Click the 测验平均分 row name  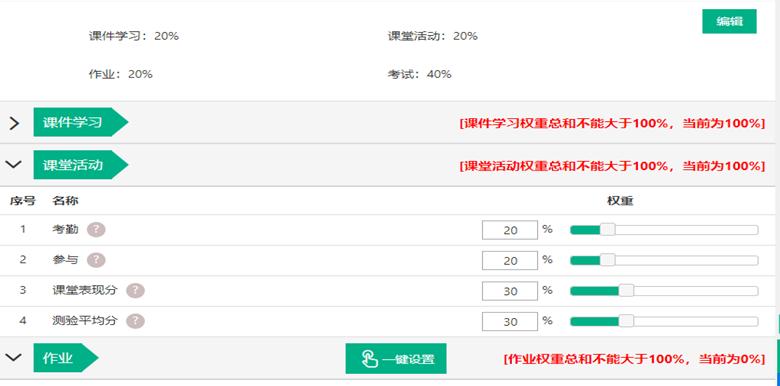[85, 321]
